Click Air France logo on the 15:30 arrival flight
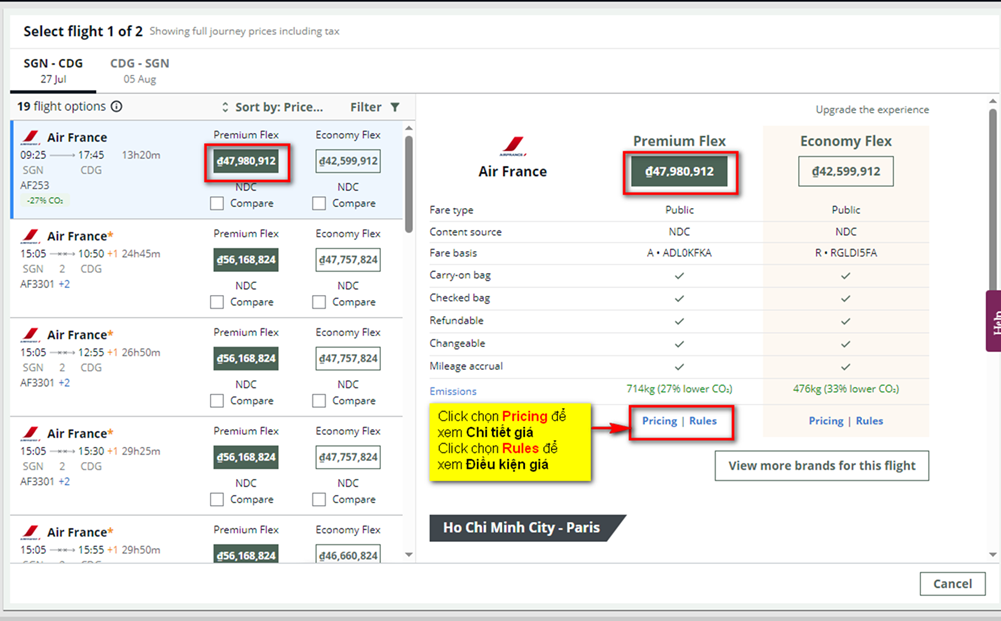The image size is (1001, 621). tap(31, 434)
